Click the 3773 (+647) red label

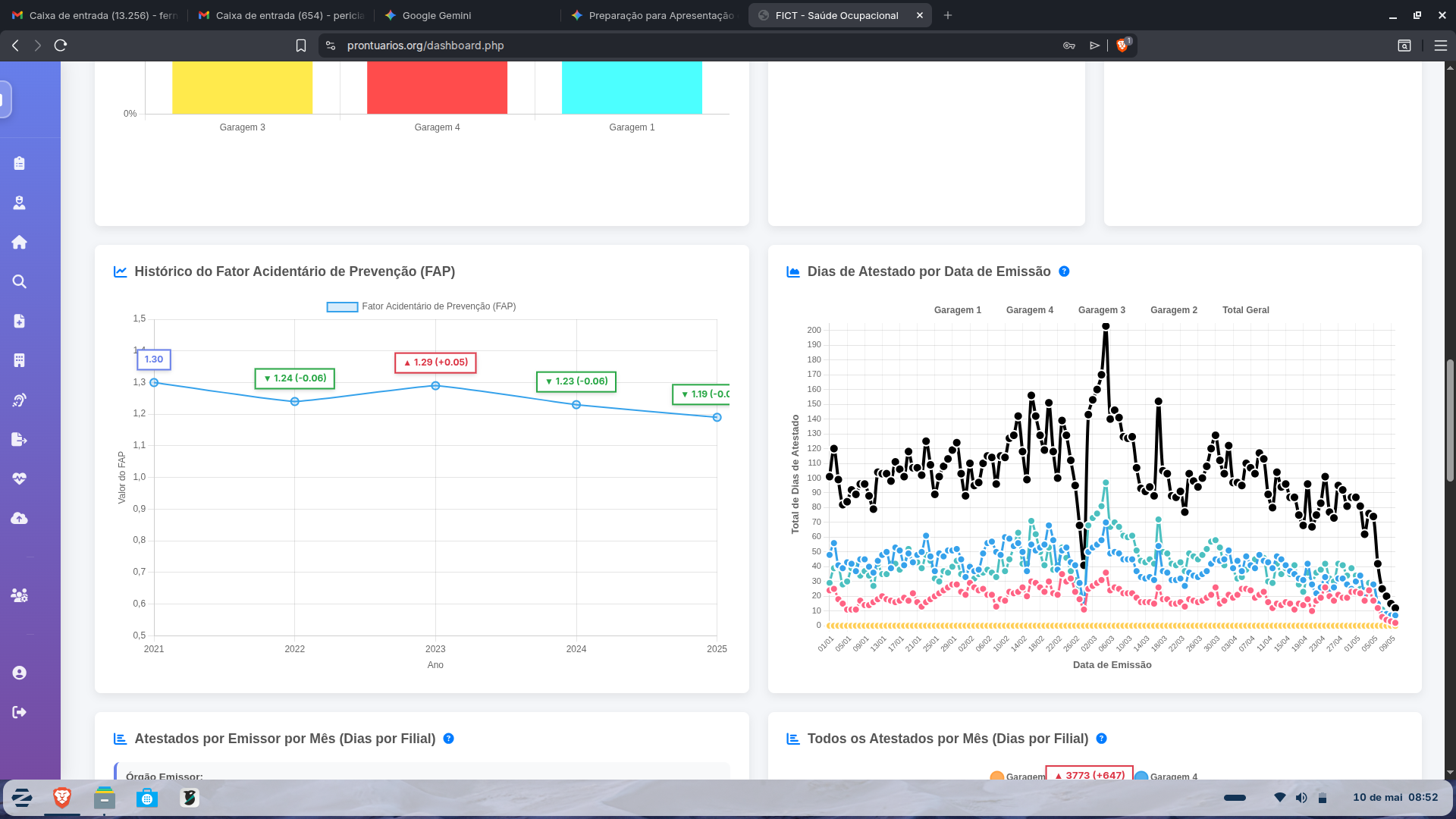click(1090, 774)
